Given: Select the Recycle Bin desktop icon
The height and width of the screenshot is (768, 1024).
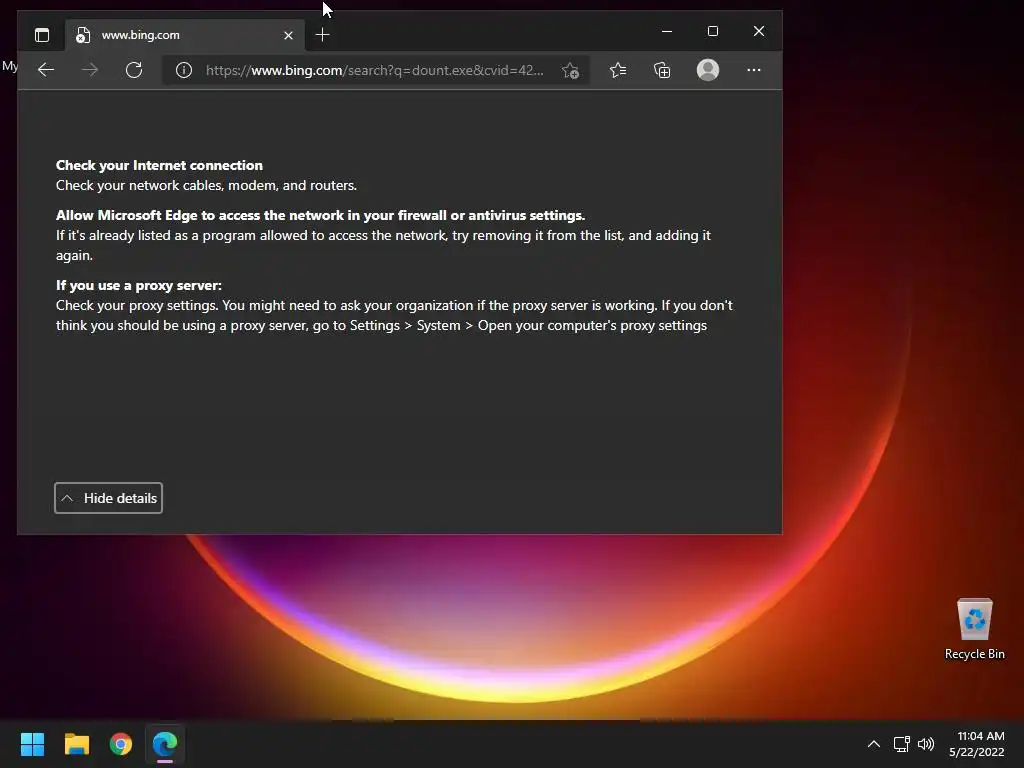Looking at the screenshot, I should click(974, 629).
